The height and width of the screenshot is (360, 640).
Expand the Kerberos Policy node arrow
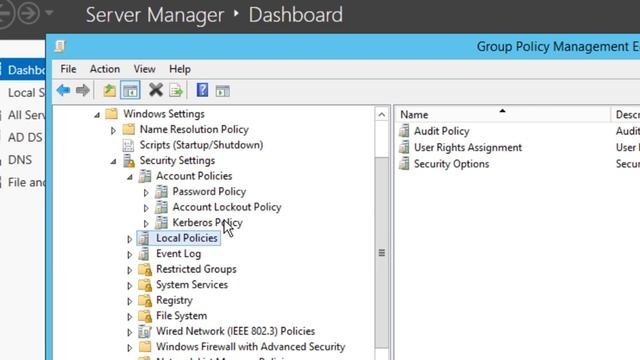pyautogui.click(x=146, y=223)
